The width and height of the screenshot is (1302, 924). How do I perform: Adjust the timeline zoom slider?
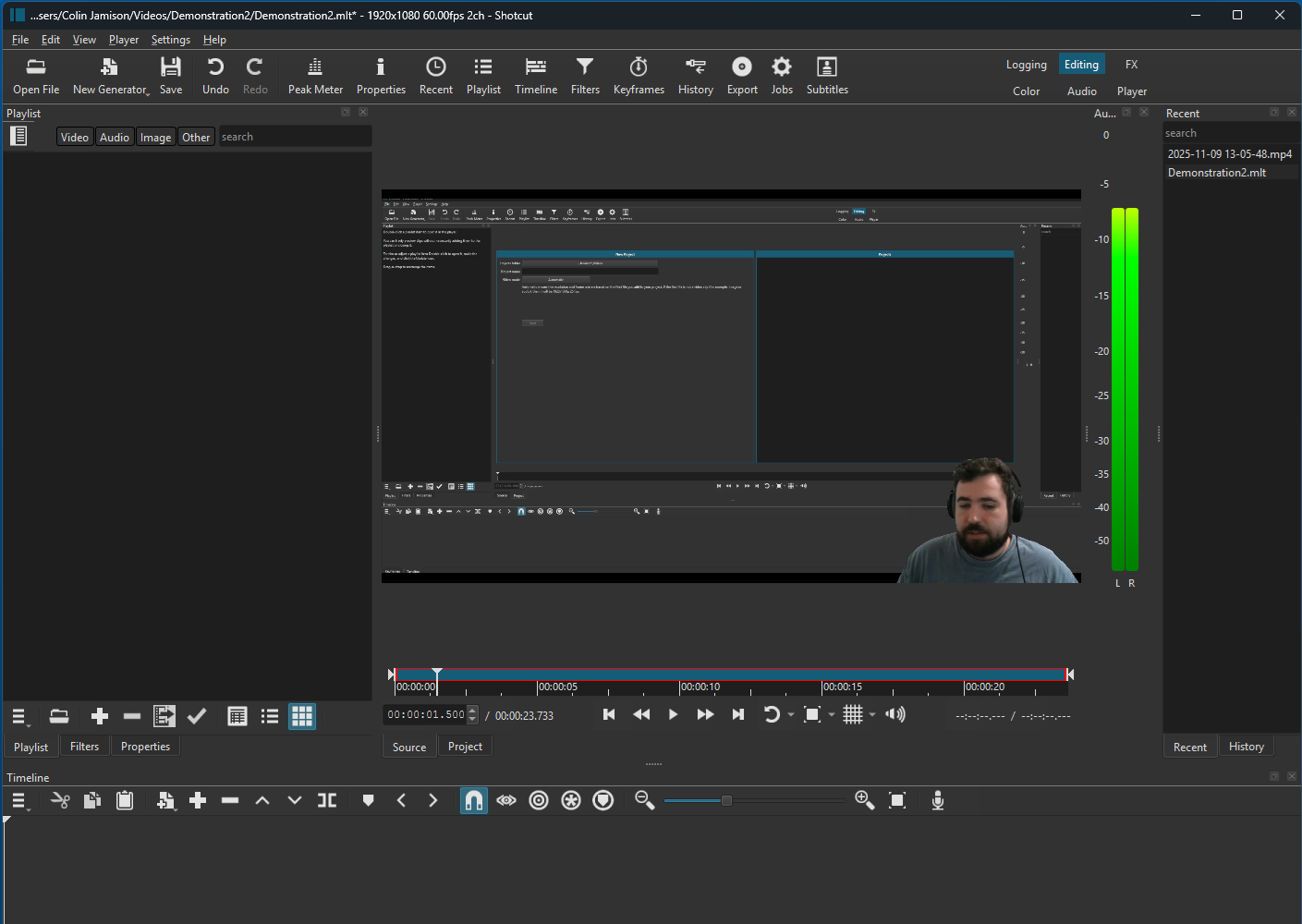click(x=725, y=800)
